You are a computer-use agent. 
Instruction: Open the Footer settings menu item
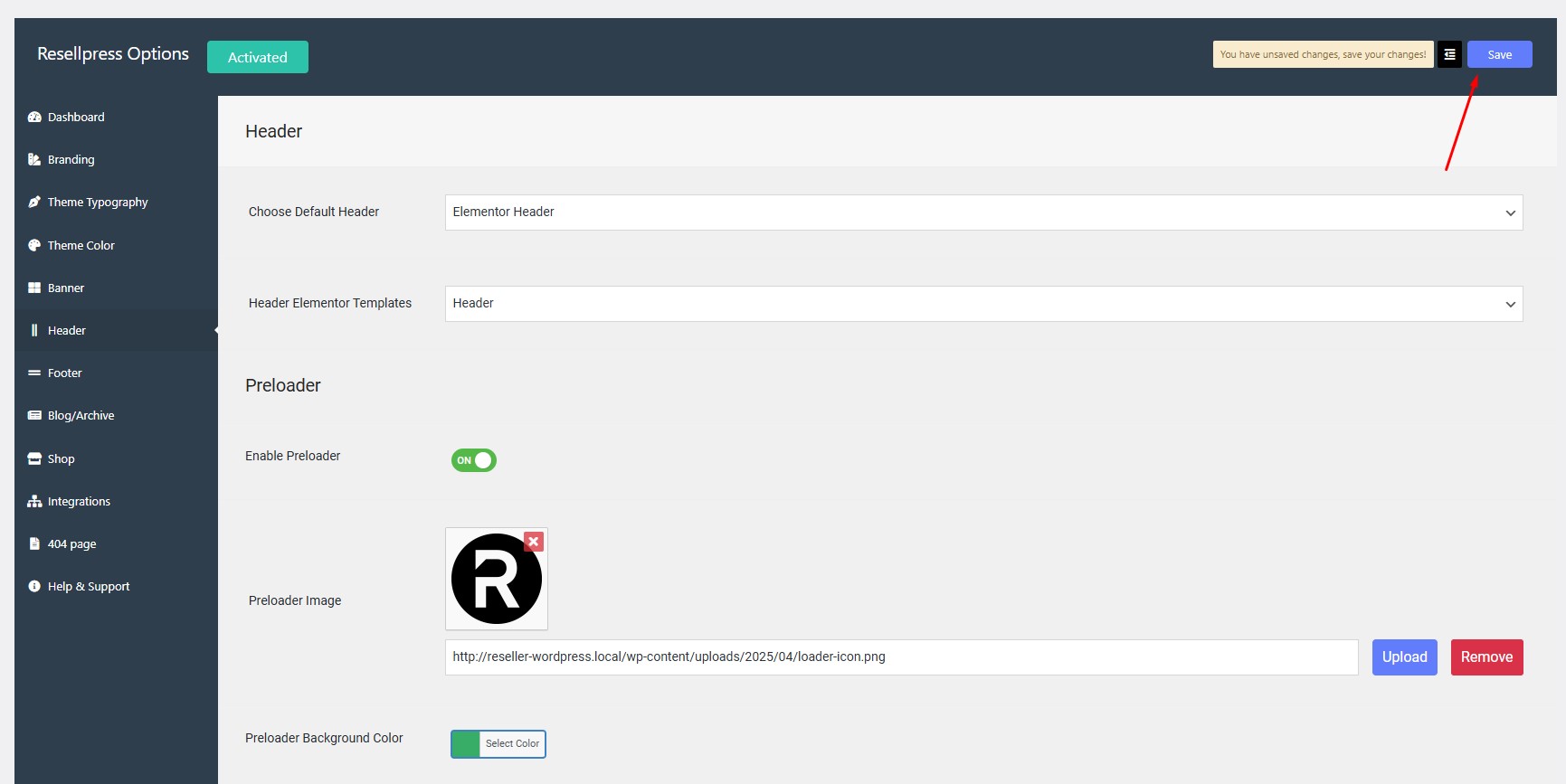click(64, 373)
